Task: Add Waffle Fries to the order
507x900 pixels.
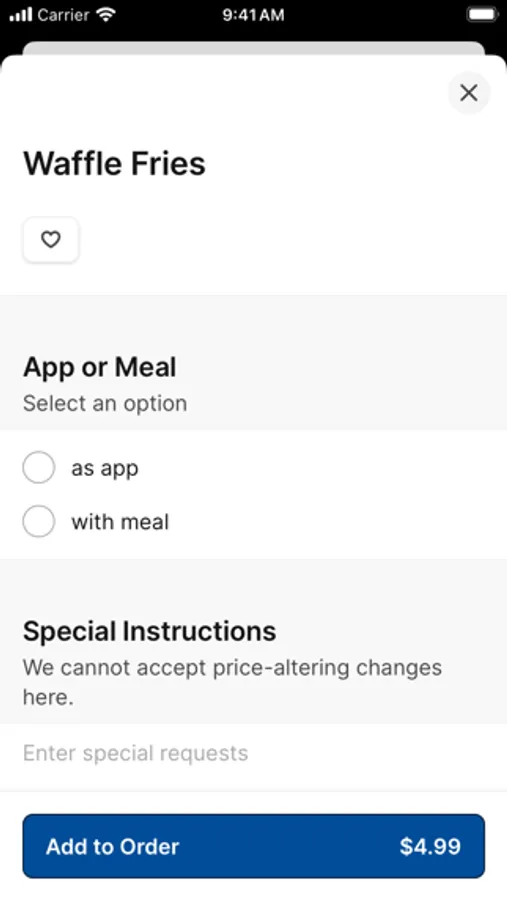Action: tap(253, 845)
